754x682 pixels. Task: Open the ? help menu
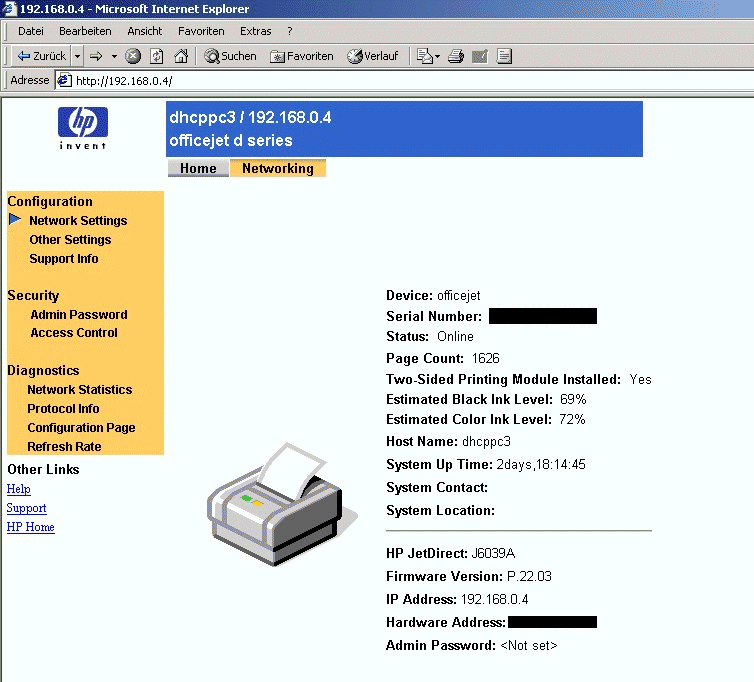289,31
